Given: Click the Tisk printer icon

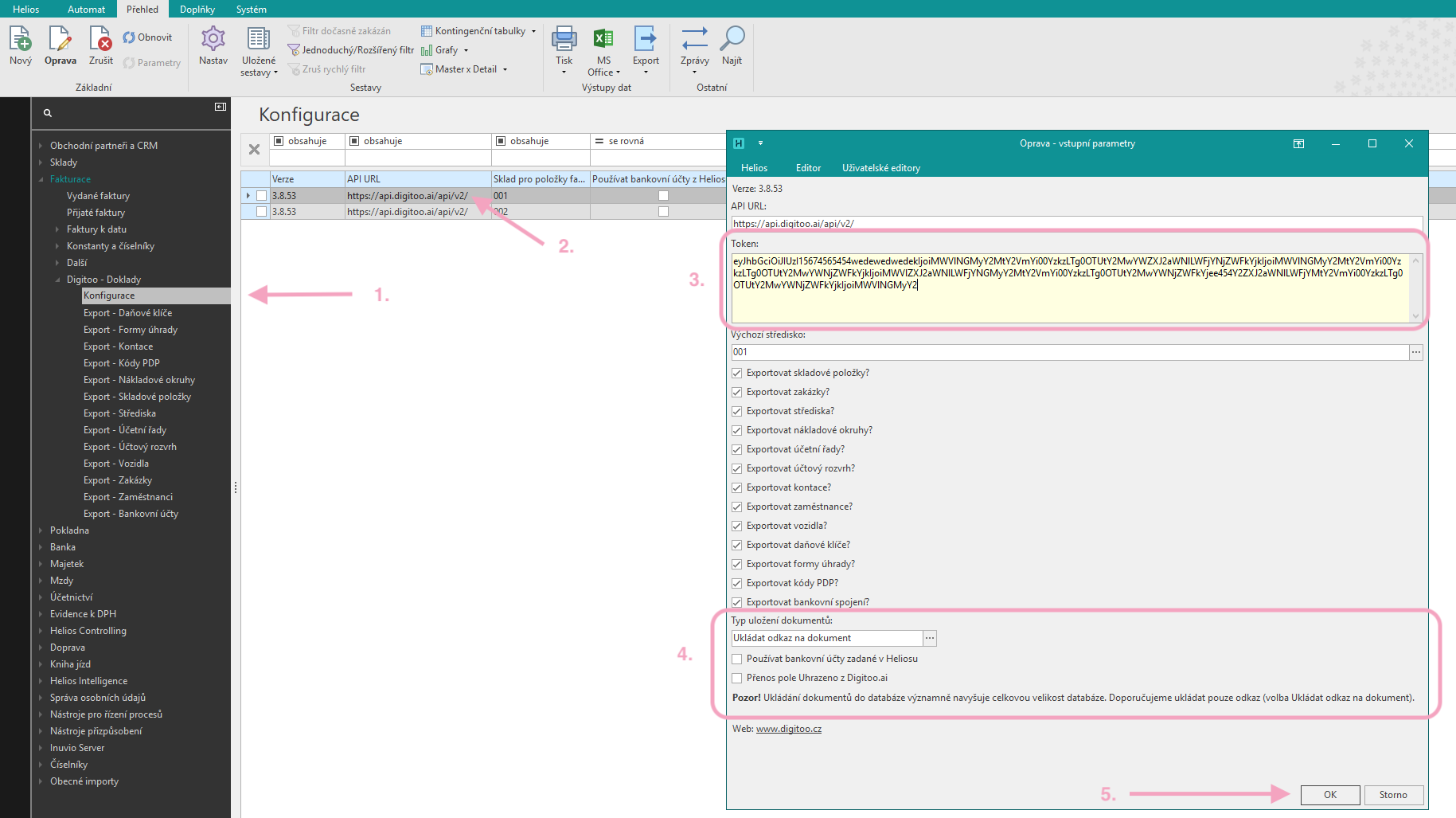Looking at the screenshot, I should click(x=564, y=38).
